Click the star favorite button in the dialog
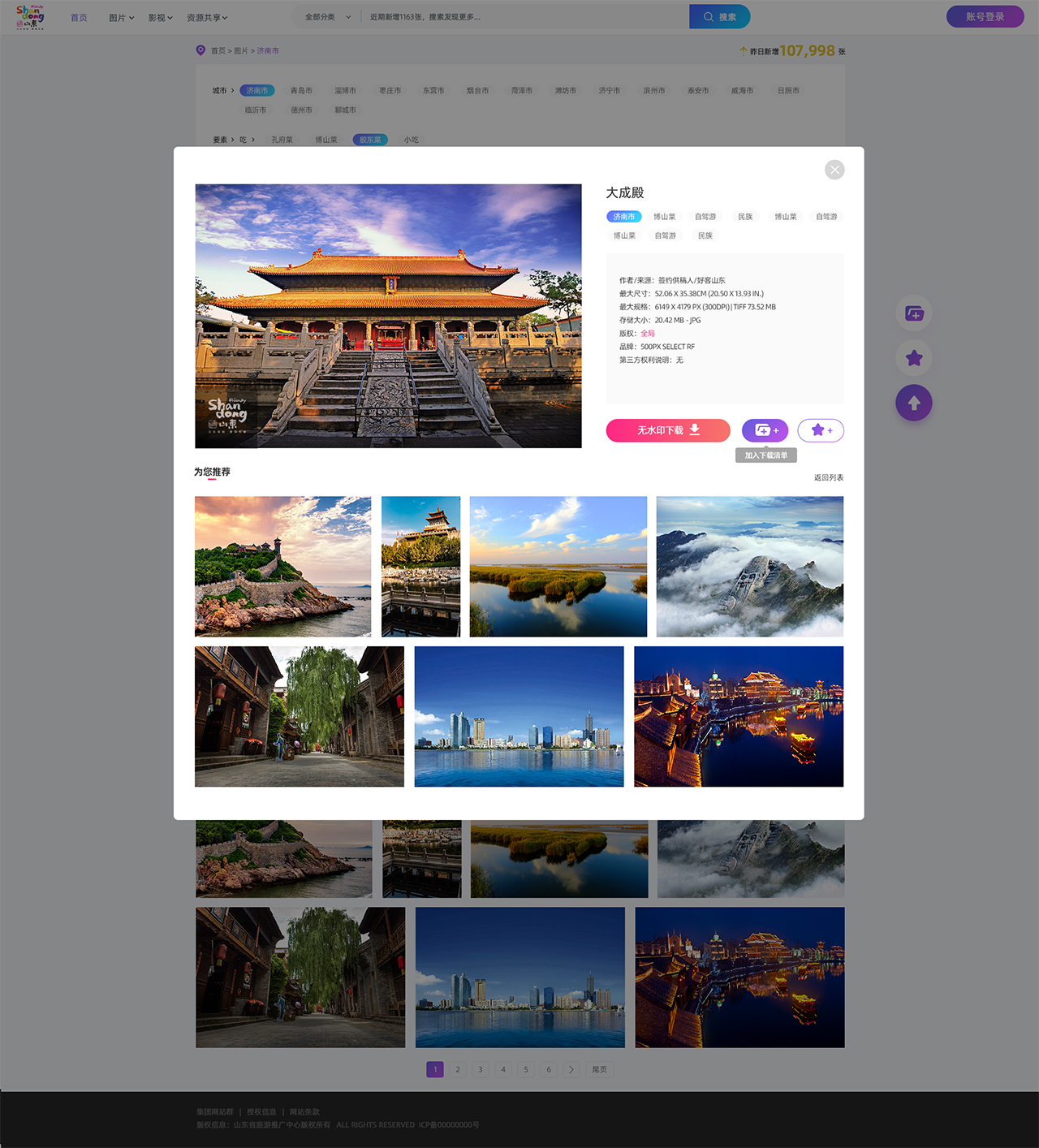The image size is (1039, 1148). [821, 430]
